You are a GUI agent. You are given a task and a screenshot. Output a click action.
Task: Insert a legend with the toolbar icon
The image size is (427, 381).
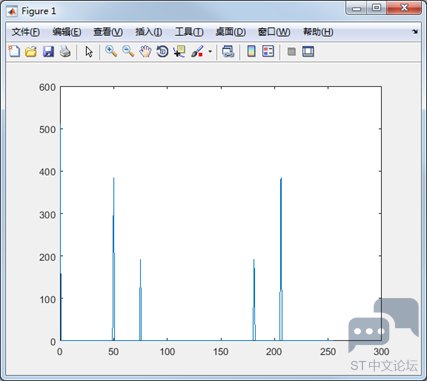[268, 51]
